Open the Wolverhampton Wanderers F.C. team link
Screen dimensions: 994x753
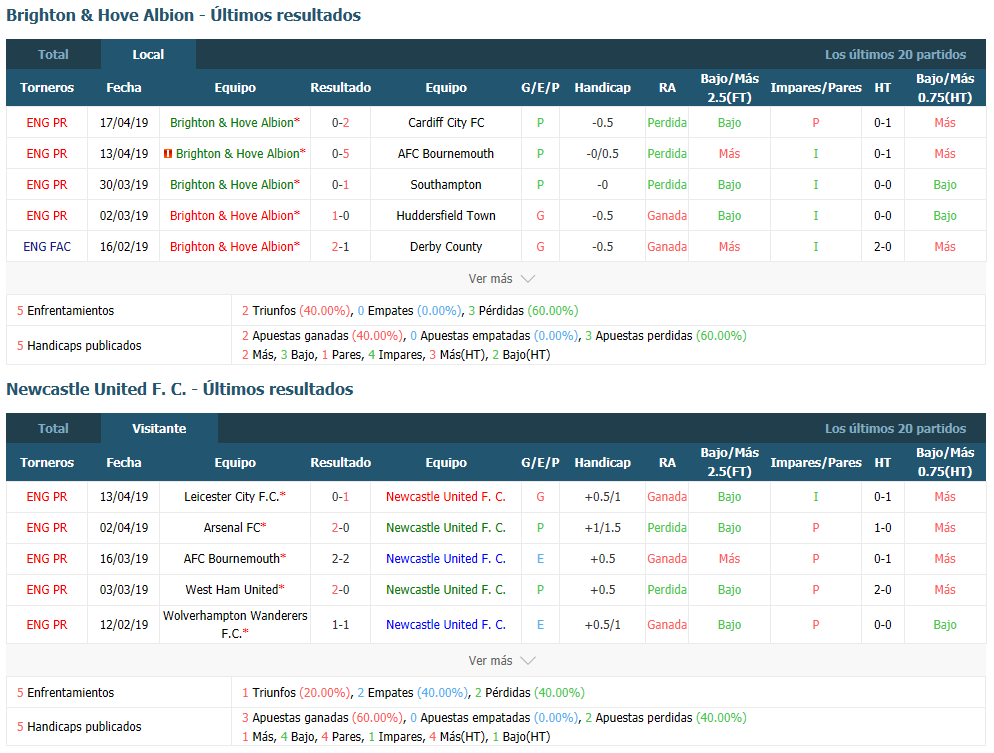click(235, 624)
